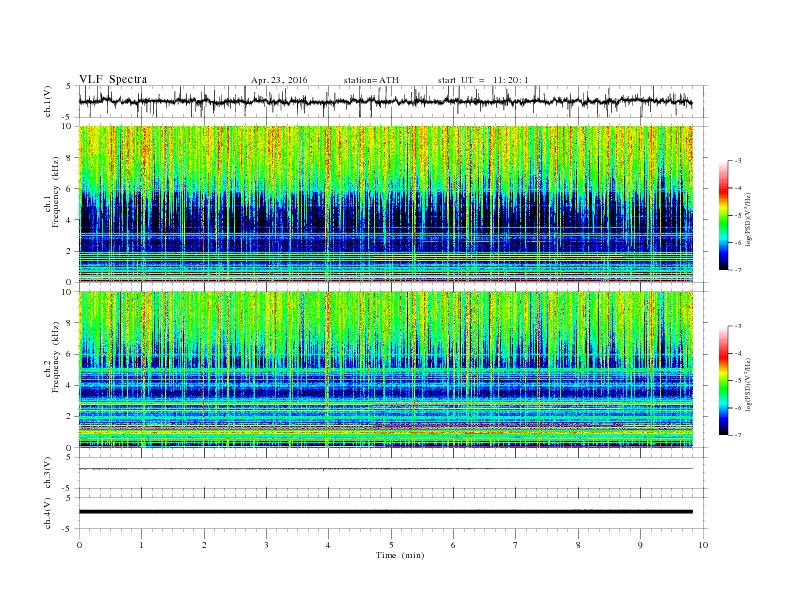Click time-axis tick label "5"
Viewport: 792px width, 612px height.
pos(391,545)
